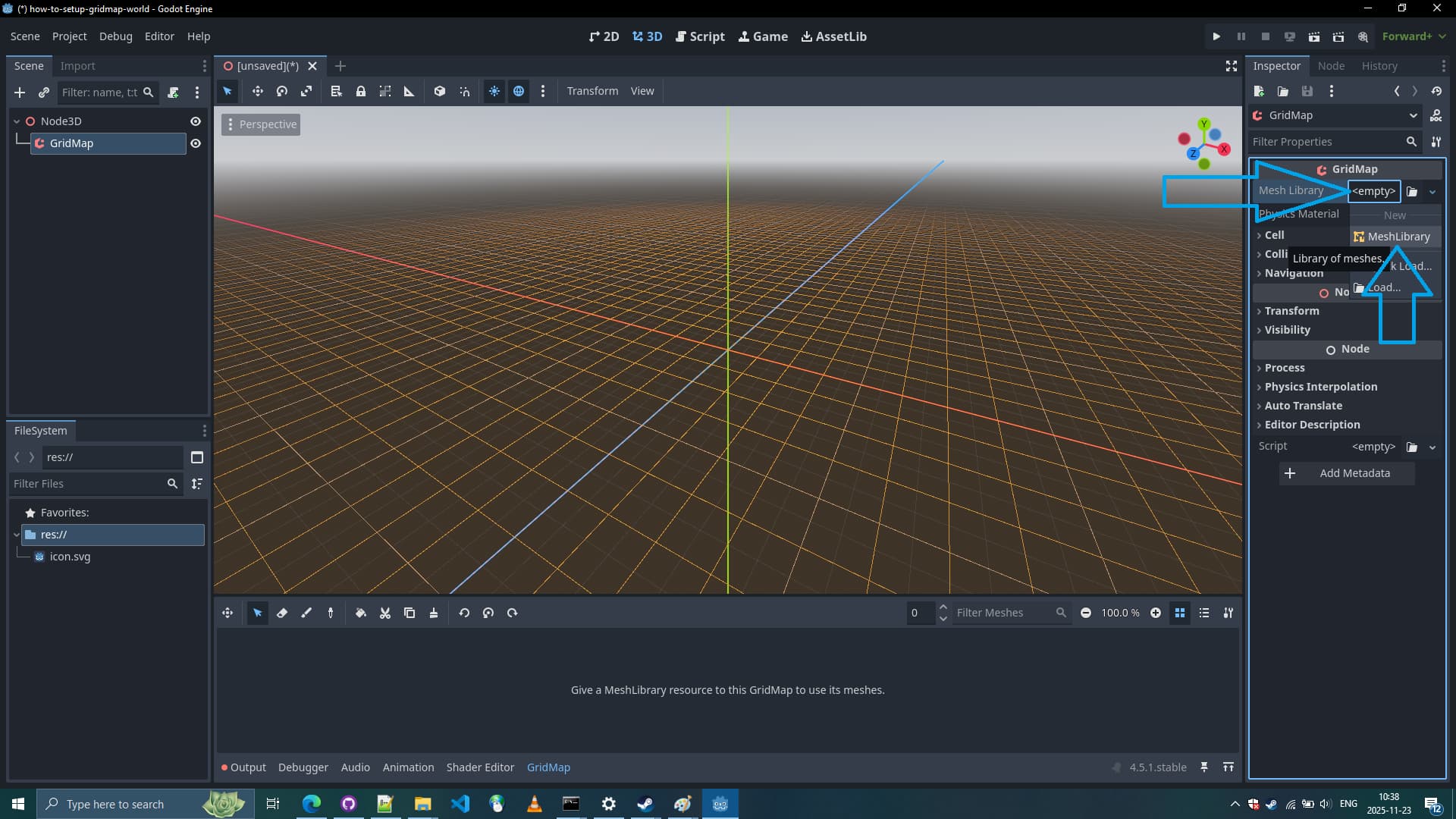The height and width of the screenshot is (819, 1456).
Task: Click the GridMap fill bucket tool
Action: coord(361,613)
